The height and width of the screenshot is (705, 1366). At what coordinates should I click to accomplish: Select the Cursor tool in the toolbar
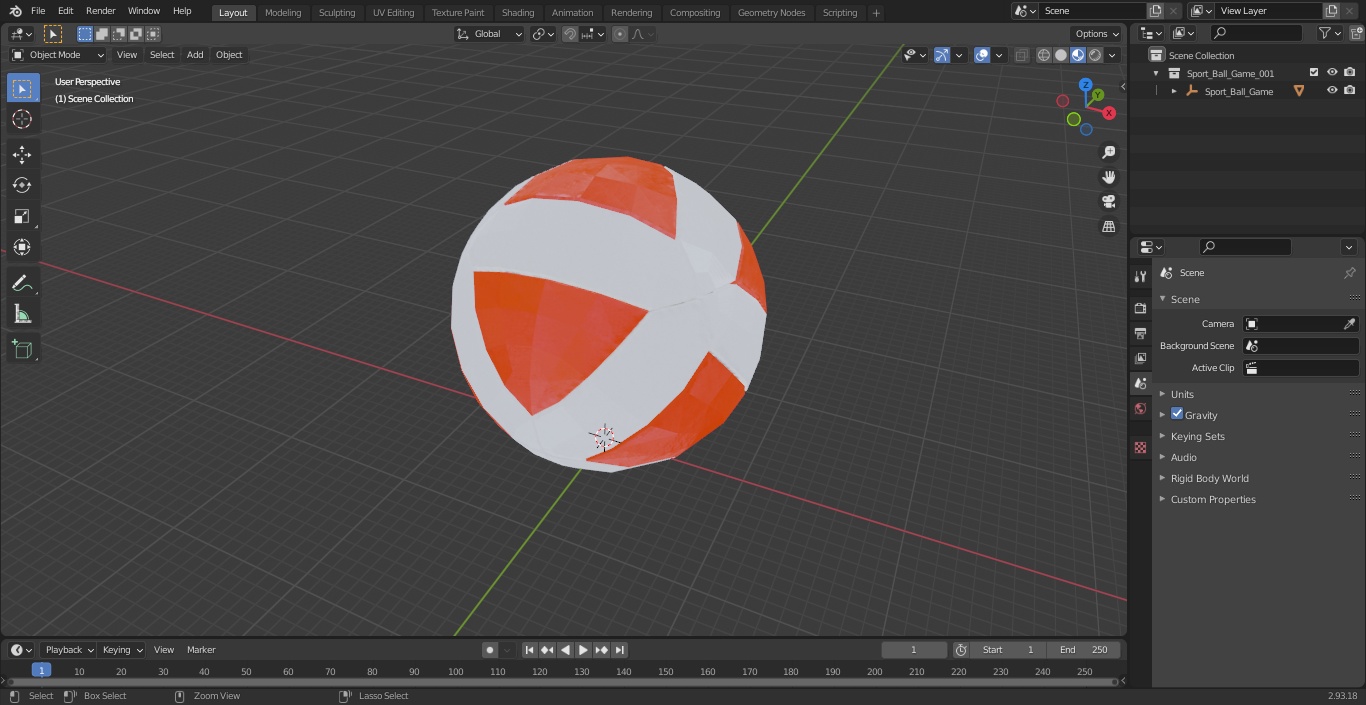tap(22, 119)
